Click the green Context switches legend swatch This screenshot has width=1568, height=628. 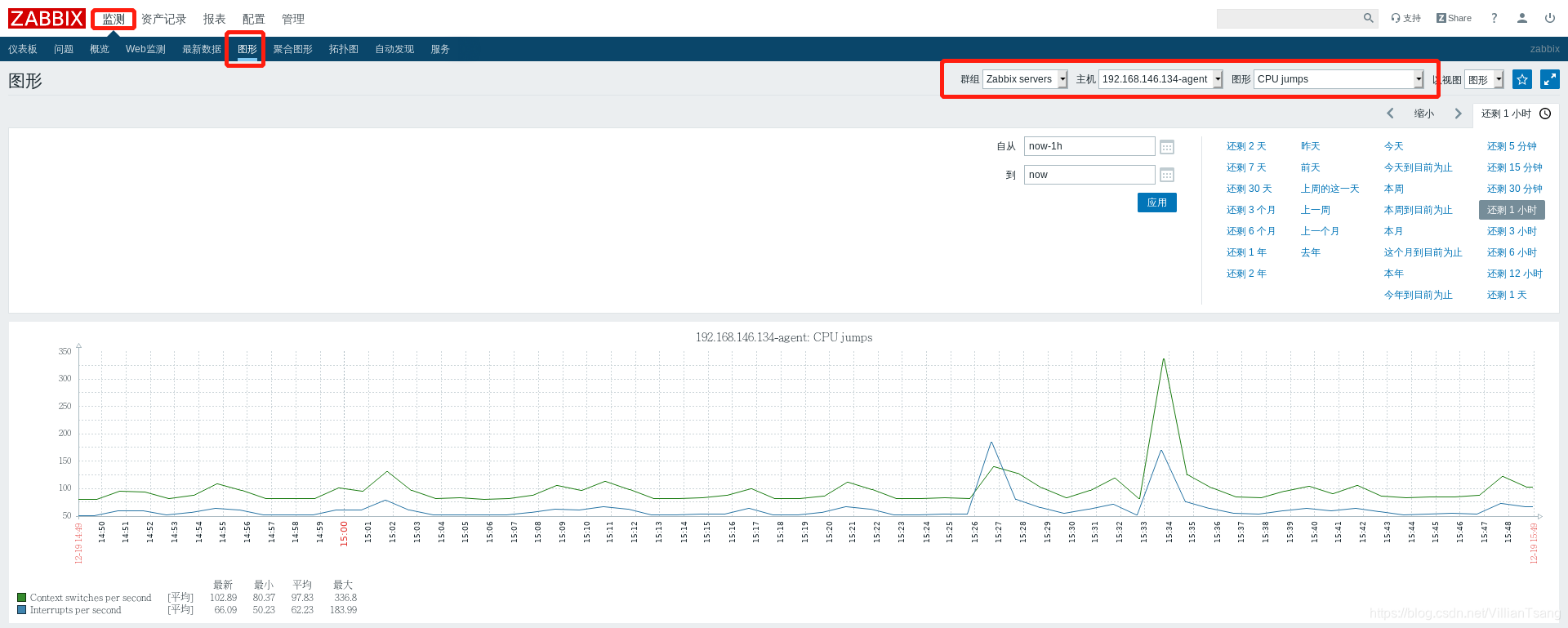click(x=21, y=598)
